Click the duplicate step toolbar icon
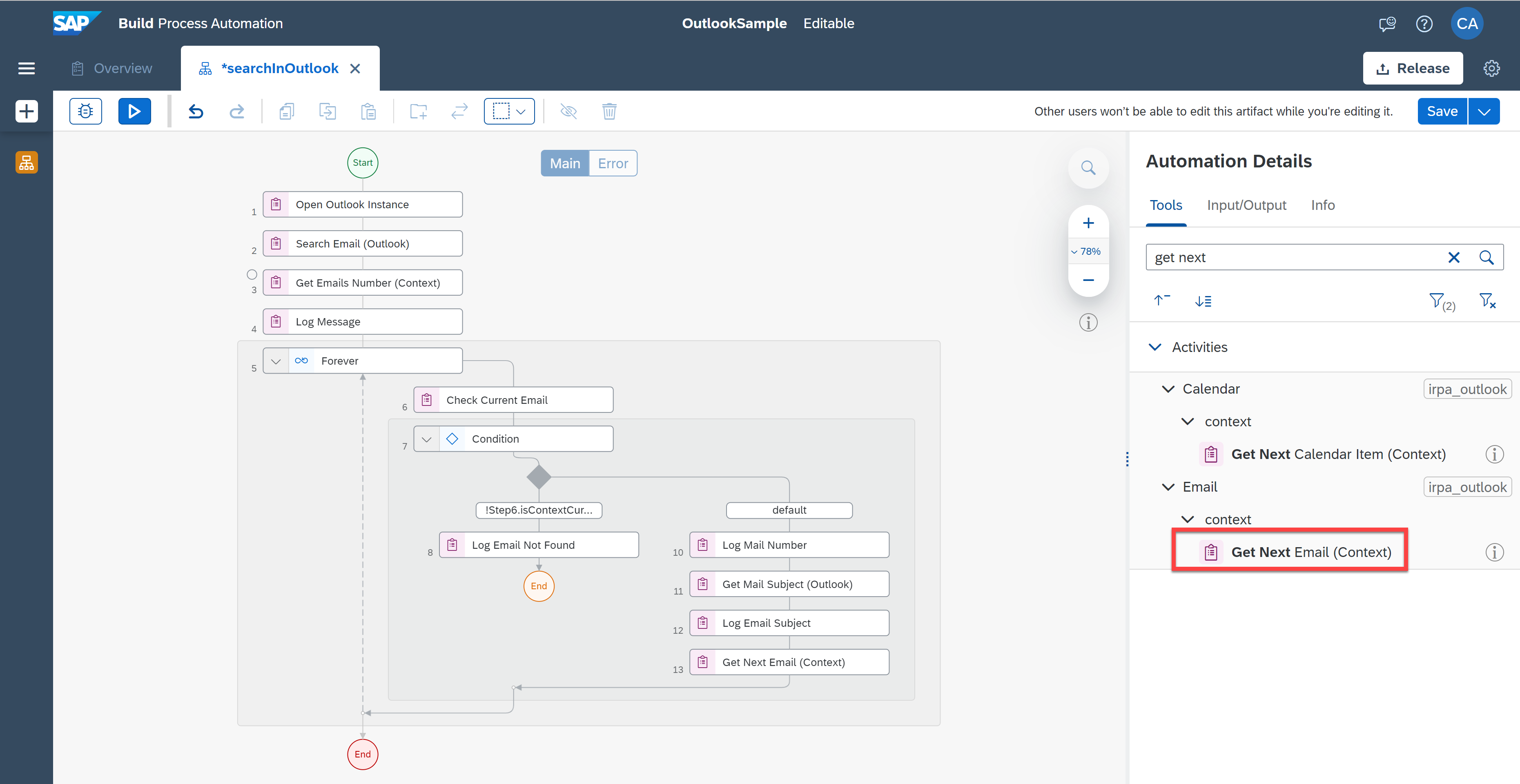 (x=328, y=111)
